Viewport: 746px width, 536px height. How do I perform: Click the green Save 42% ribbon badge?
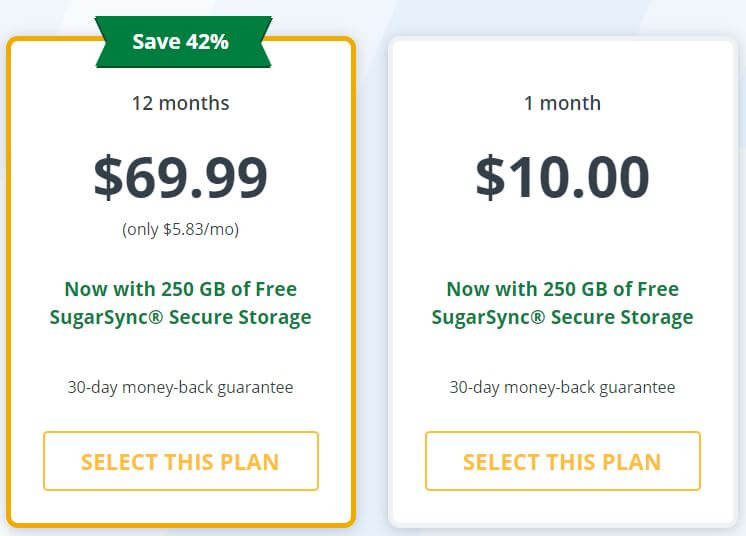click(183, 42)
